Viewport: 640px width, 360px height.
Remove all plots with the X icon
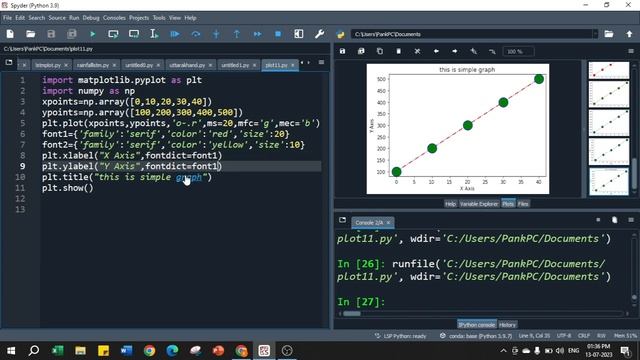(417, 51)
